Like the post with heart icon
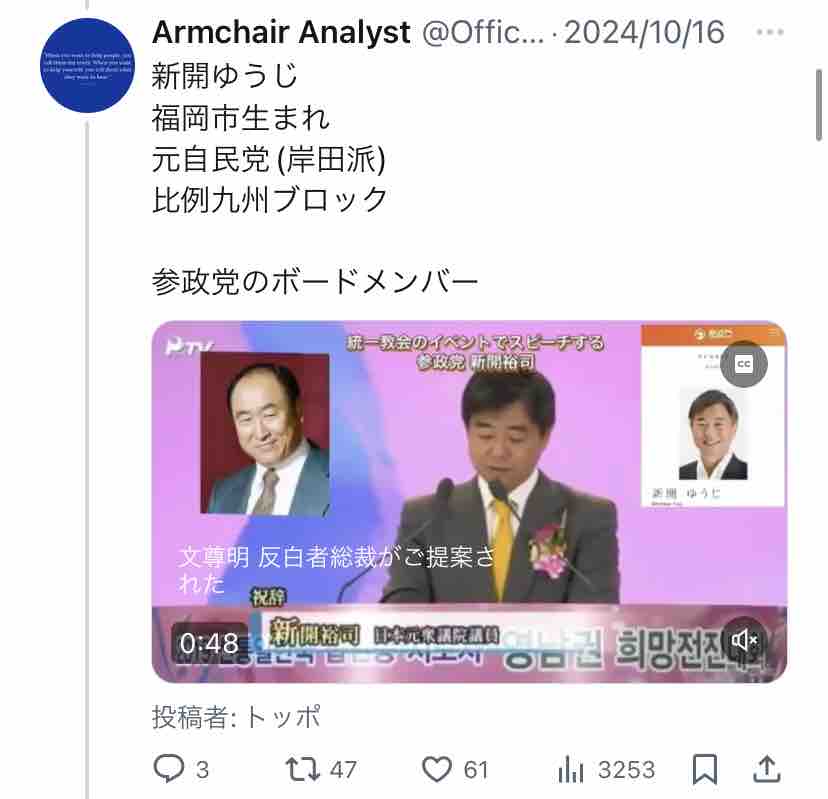Screen dimensions: 828x799 [x=437, y=769]
